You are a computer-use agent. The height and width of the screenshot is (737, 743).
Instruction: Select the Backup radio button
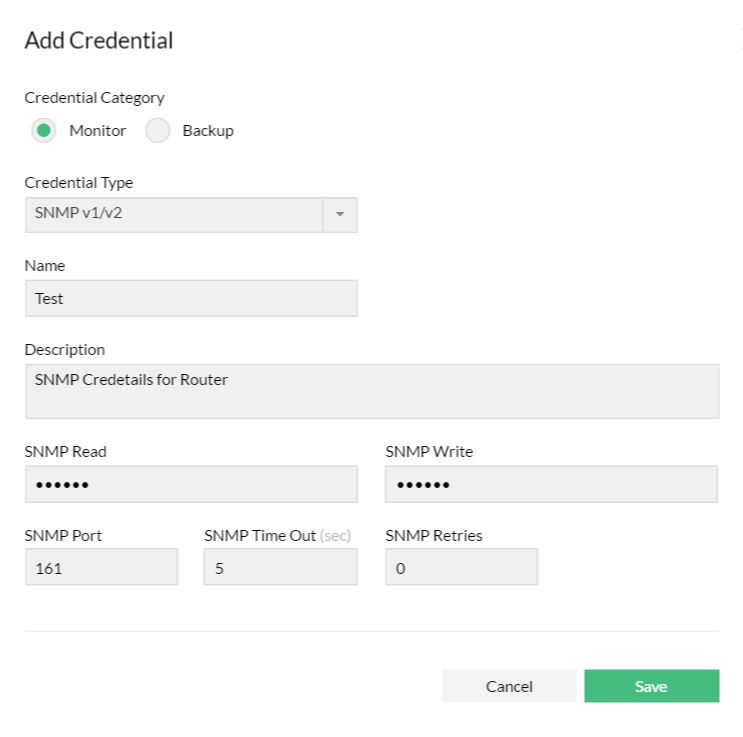158,131
